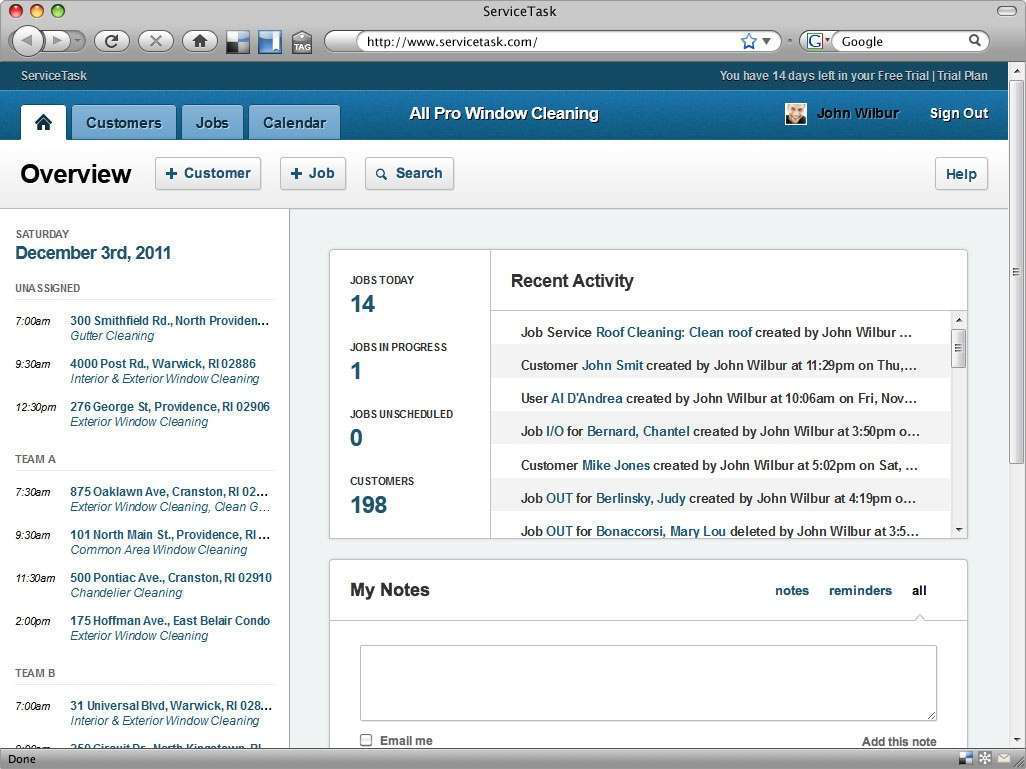Open the John Smit customer link
Viewport: 1026px width, 769px height.
point(612,365)
